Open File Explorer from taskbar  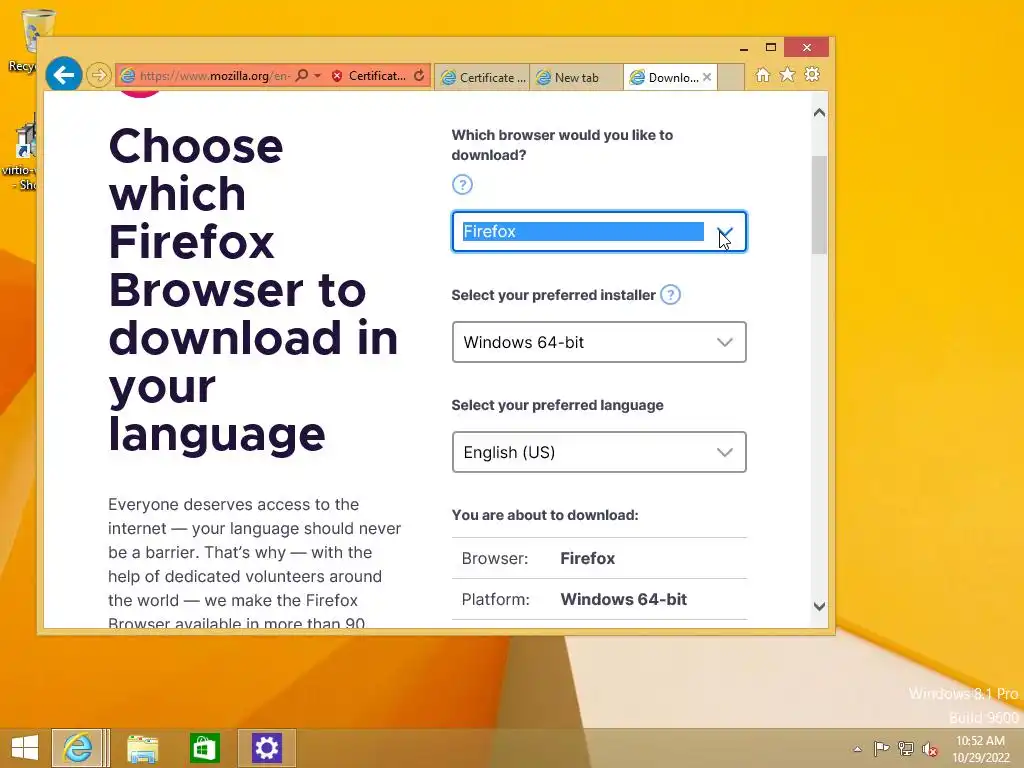click(142, 748)
